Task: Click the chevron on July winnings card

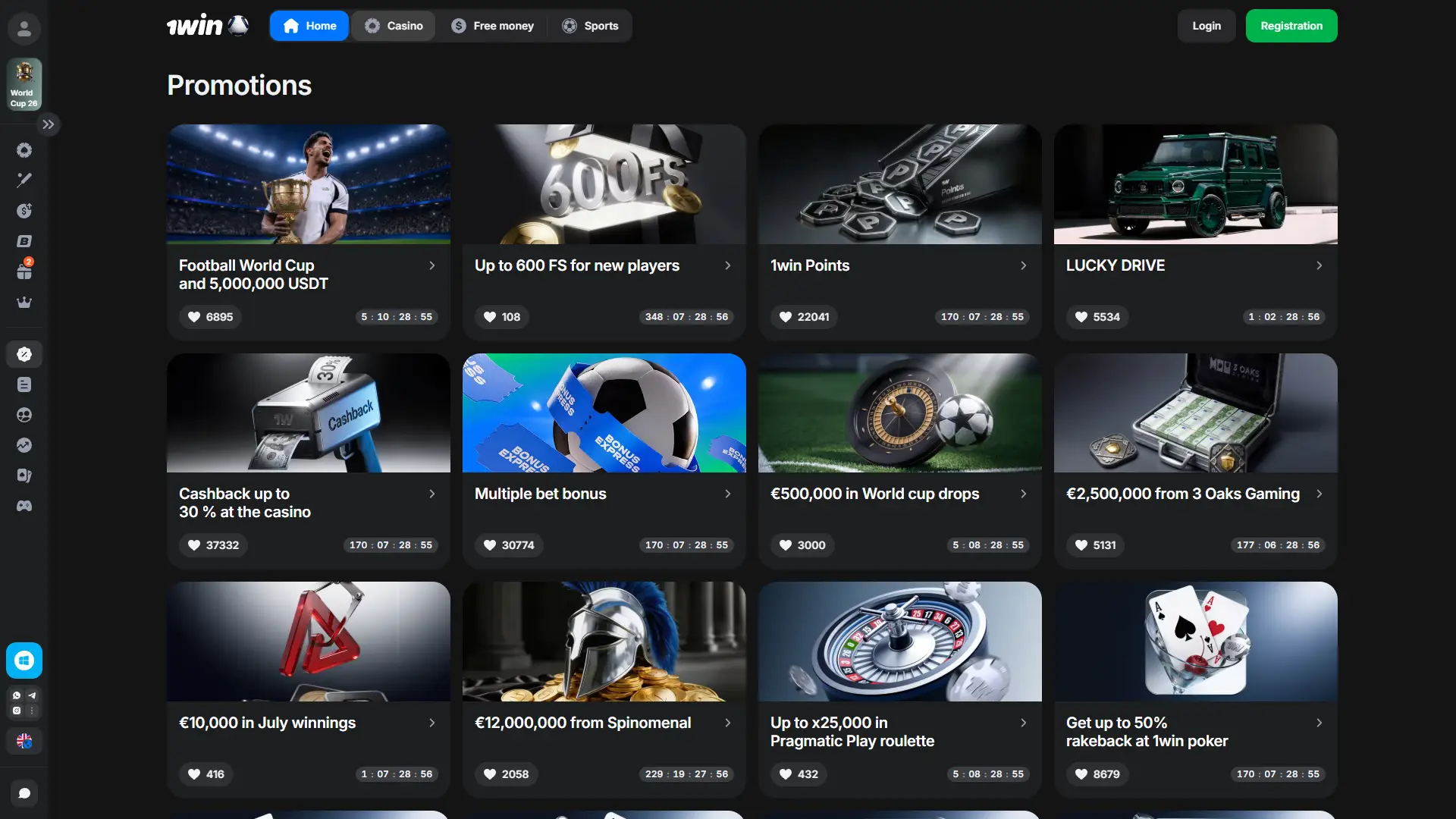Action: [432, 723]
